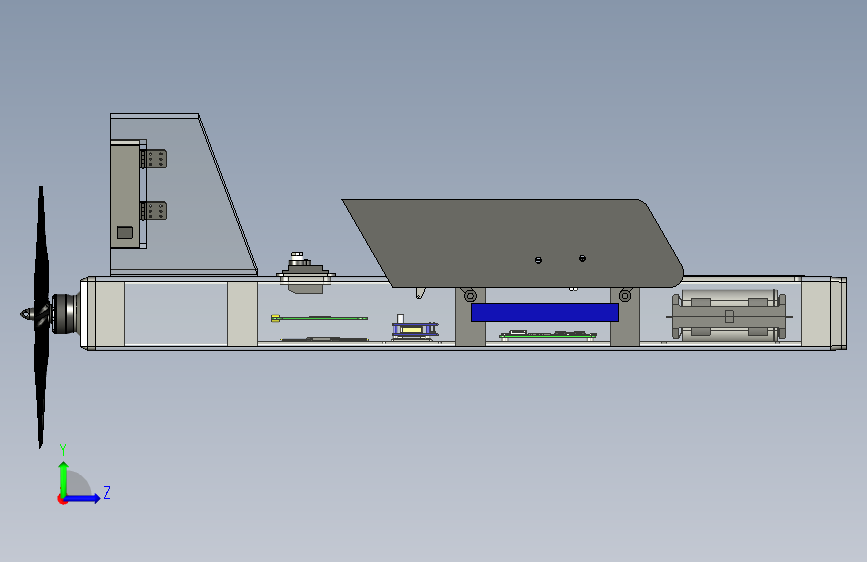Click the red origin dot of triad
This screenshot has width=867, height=562.
pos(62,499)
